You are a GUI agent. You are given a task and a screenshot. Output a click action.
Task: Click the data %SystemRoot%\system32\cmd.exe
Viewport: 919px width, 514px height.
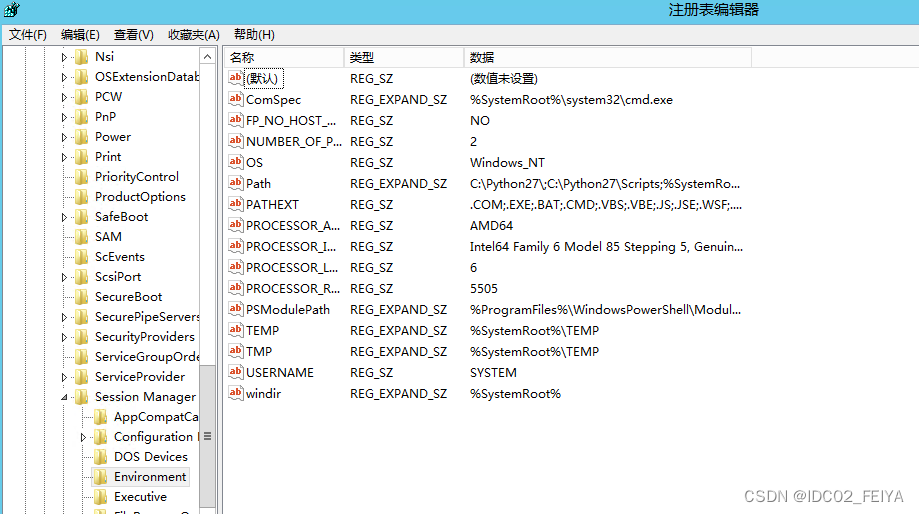click(571, 100)
